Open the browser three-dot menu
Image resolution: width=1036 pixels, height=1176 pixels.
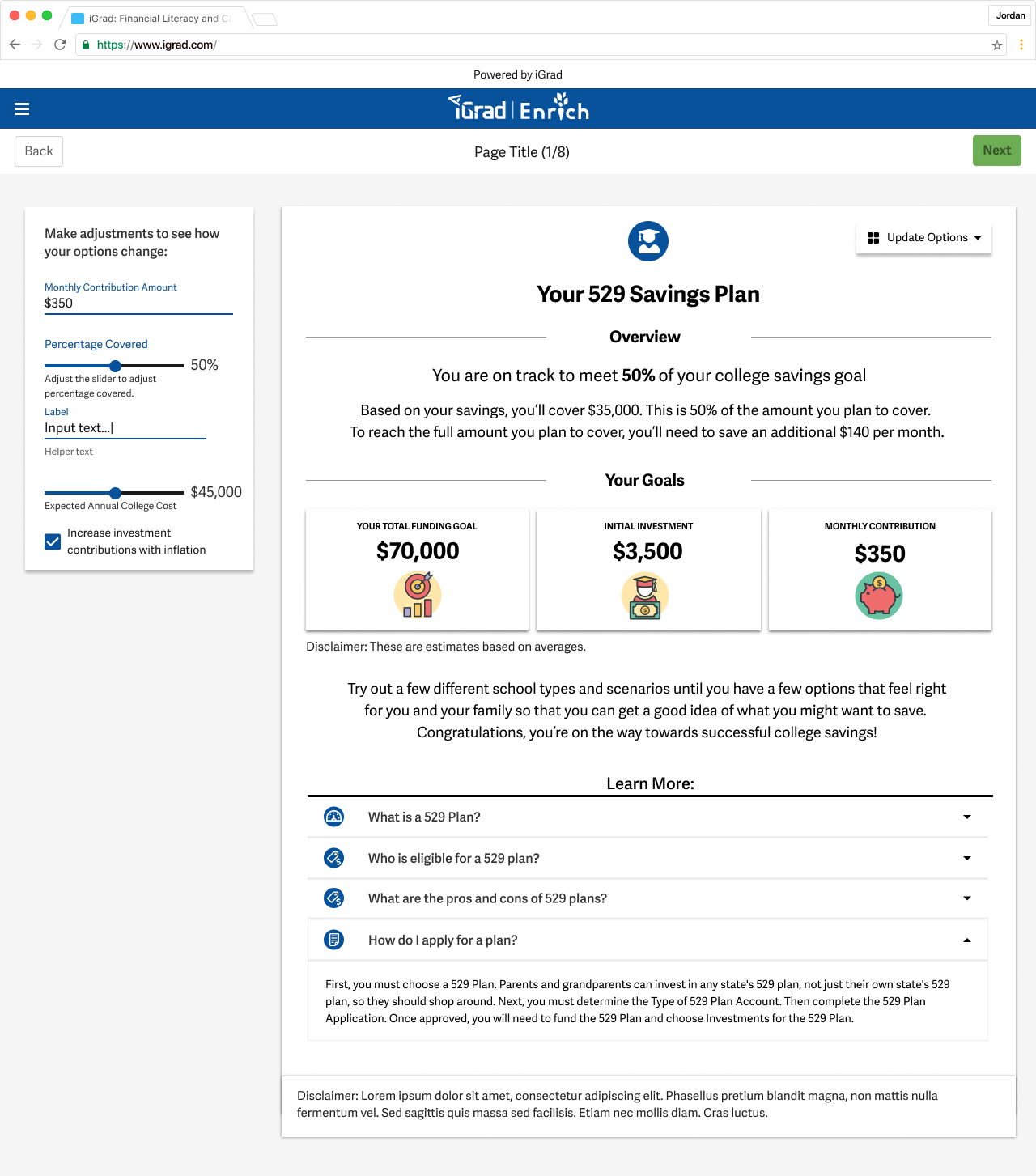[x=1021, y=45]
